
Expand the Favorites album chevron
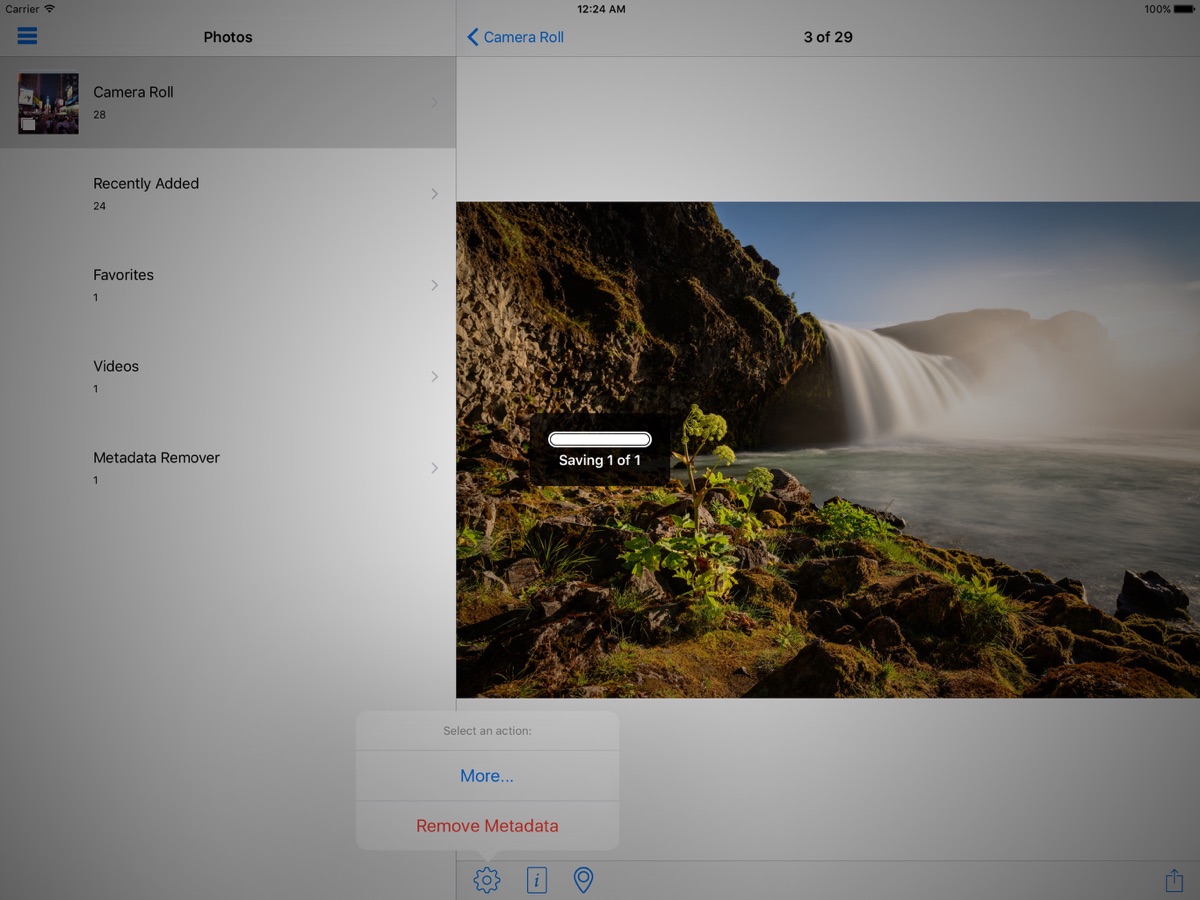(434, 285)
